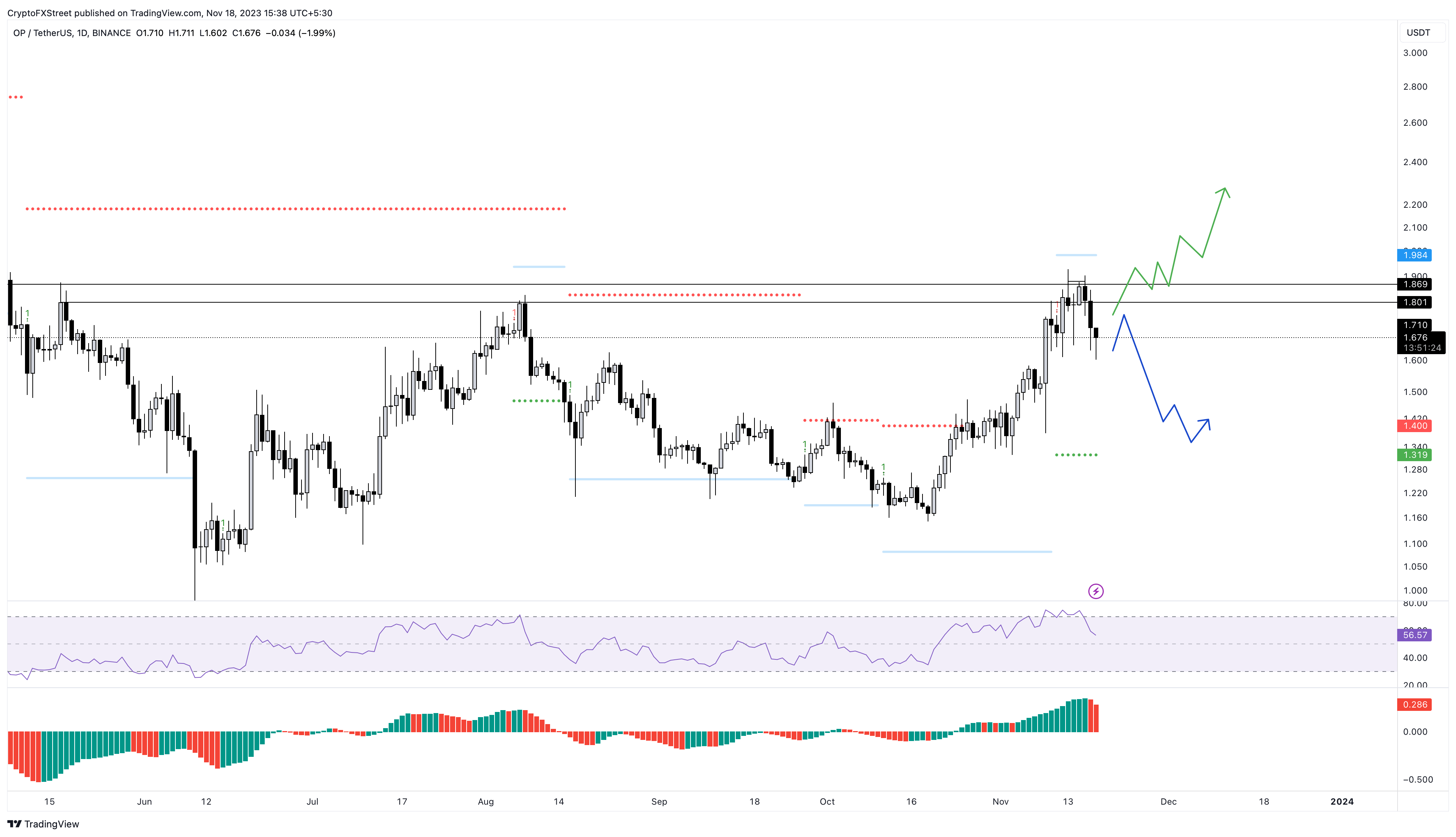This screenshot has height=837, width=1456.
Task: Click the 1.160 price axis label
Action: click(x=1415, y=518)
